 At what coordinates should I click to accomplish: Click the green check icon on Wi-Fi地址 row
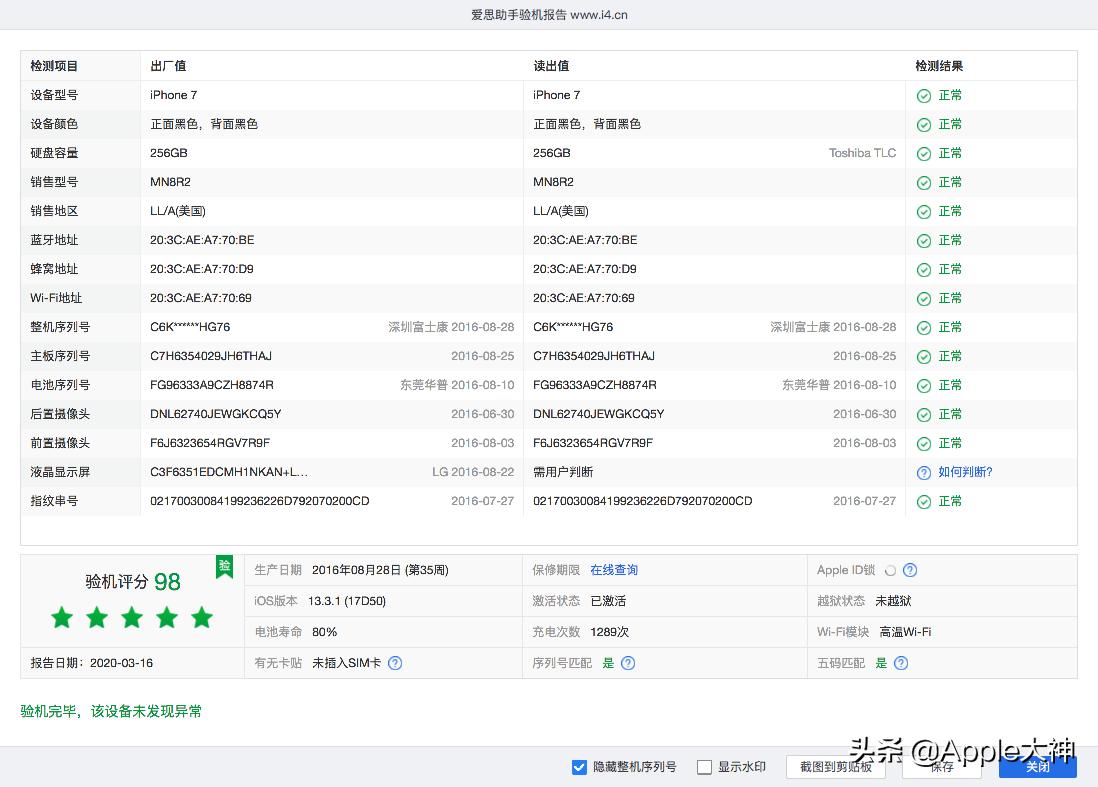tap(923, 298)
